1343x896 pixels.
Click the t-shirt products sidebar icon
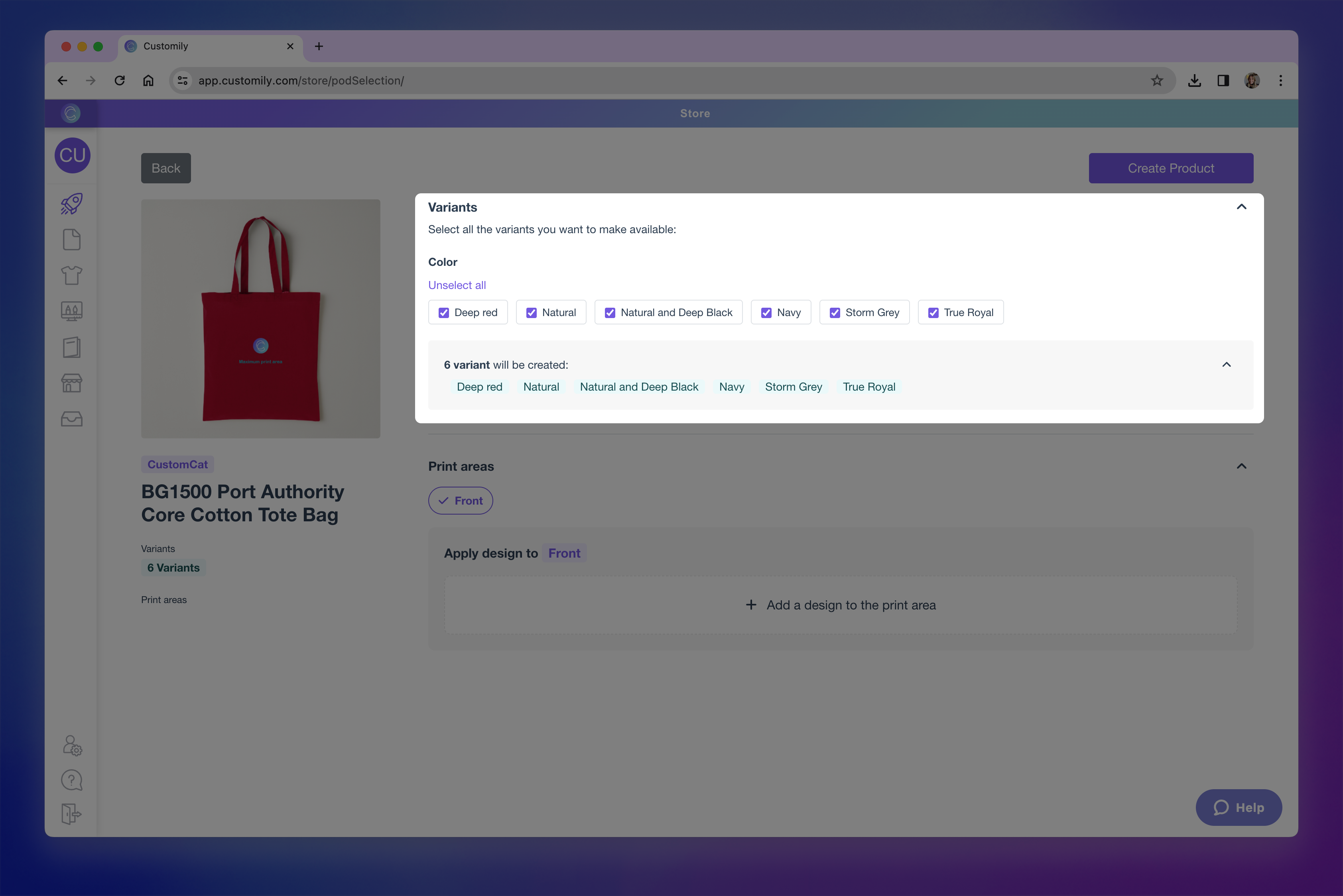(x=71, y=275)
